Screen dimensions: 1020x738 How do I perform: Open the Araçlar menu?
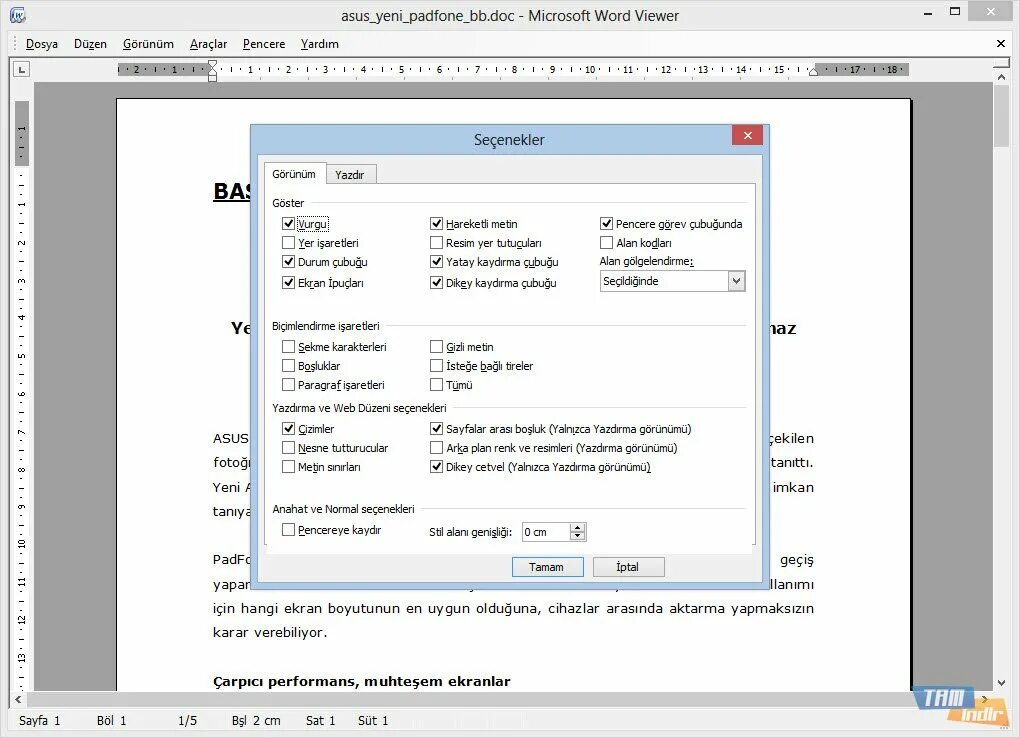(208, 44)
